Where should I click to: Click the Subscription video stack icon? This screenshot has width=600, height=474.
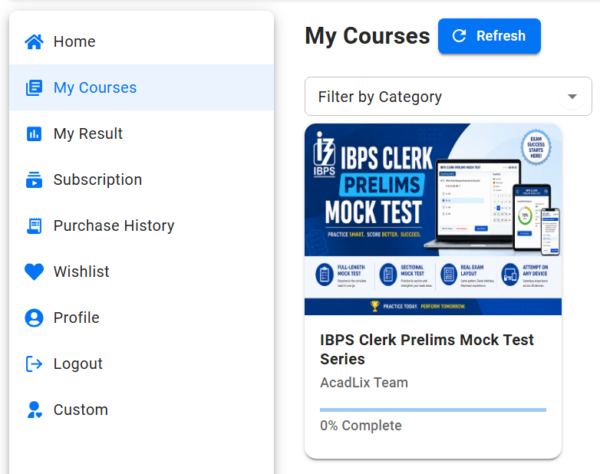(x=34, y=180)
